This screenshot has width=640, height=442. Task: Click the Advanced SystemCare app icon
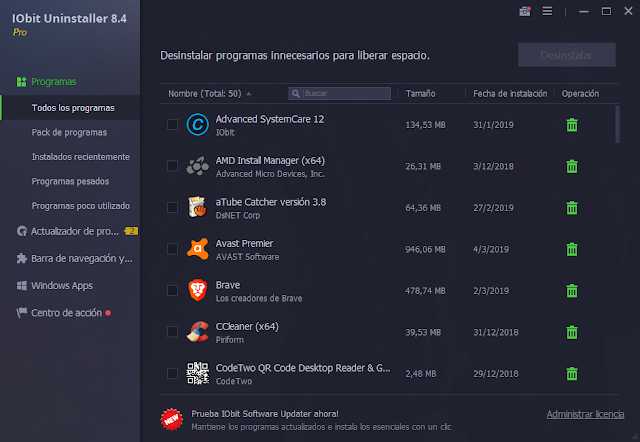[198, 124]
